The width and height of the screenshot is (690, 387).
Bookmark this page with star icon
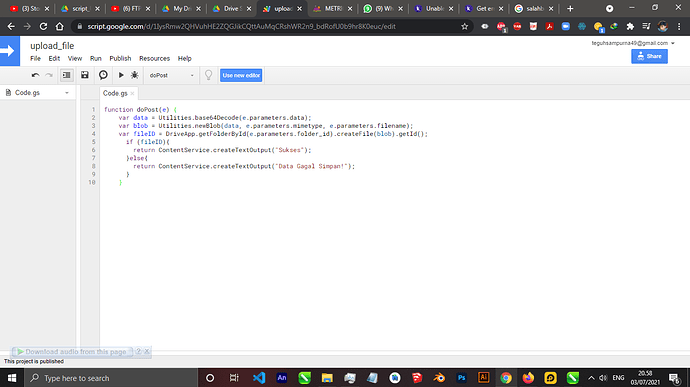point(464,26)
